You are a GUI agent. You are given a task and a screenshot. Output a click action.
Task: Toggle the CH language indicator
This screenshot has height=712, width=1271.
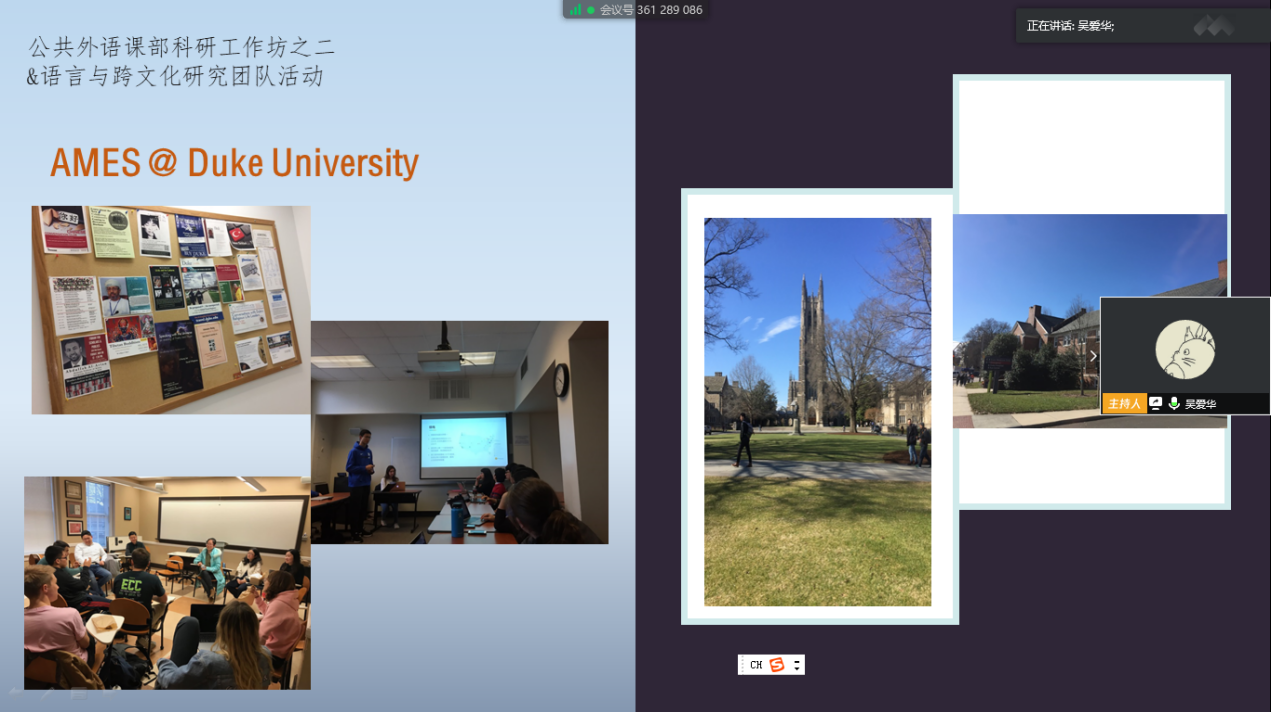756,665
